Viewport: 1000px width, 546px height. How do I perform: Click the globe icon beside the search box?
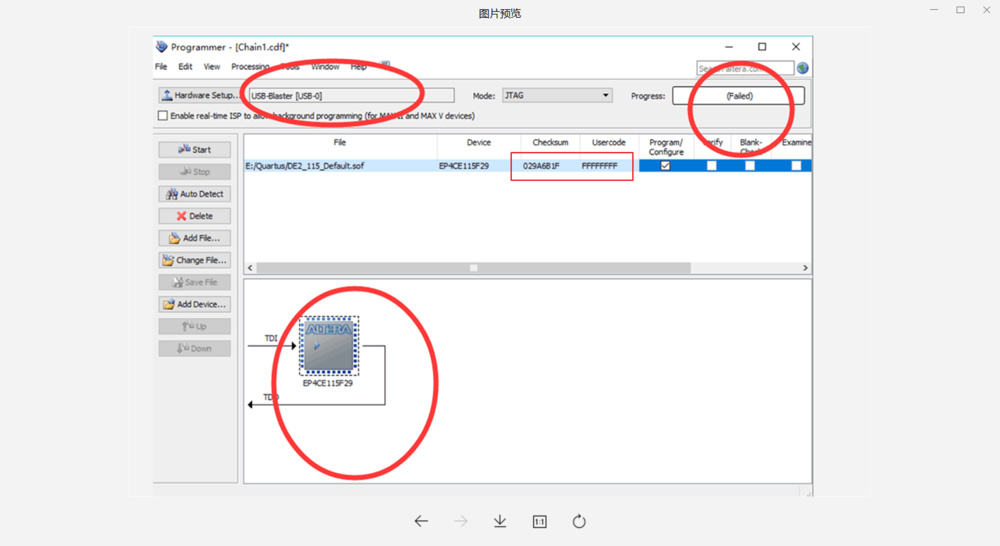[803, 68]
